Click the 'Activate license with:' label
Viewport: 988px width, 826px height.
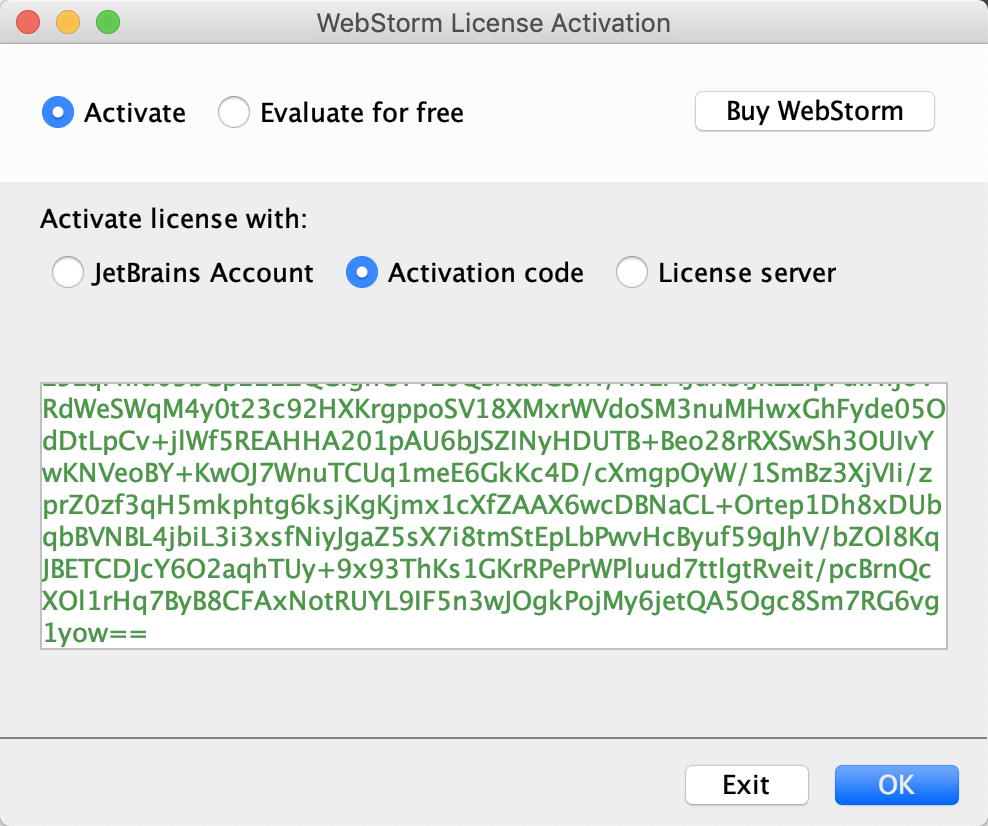tap(174, 219)
